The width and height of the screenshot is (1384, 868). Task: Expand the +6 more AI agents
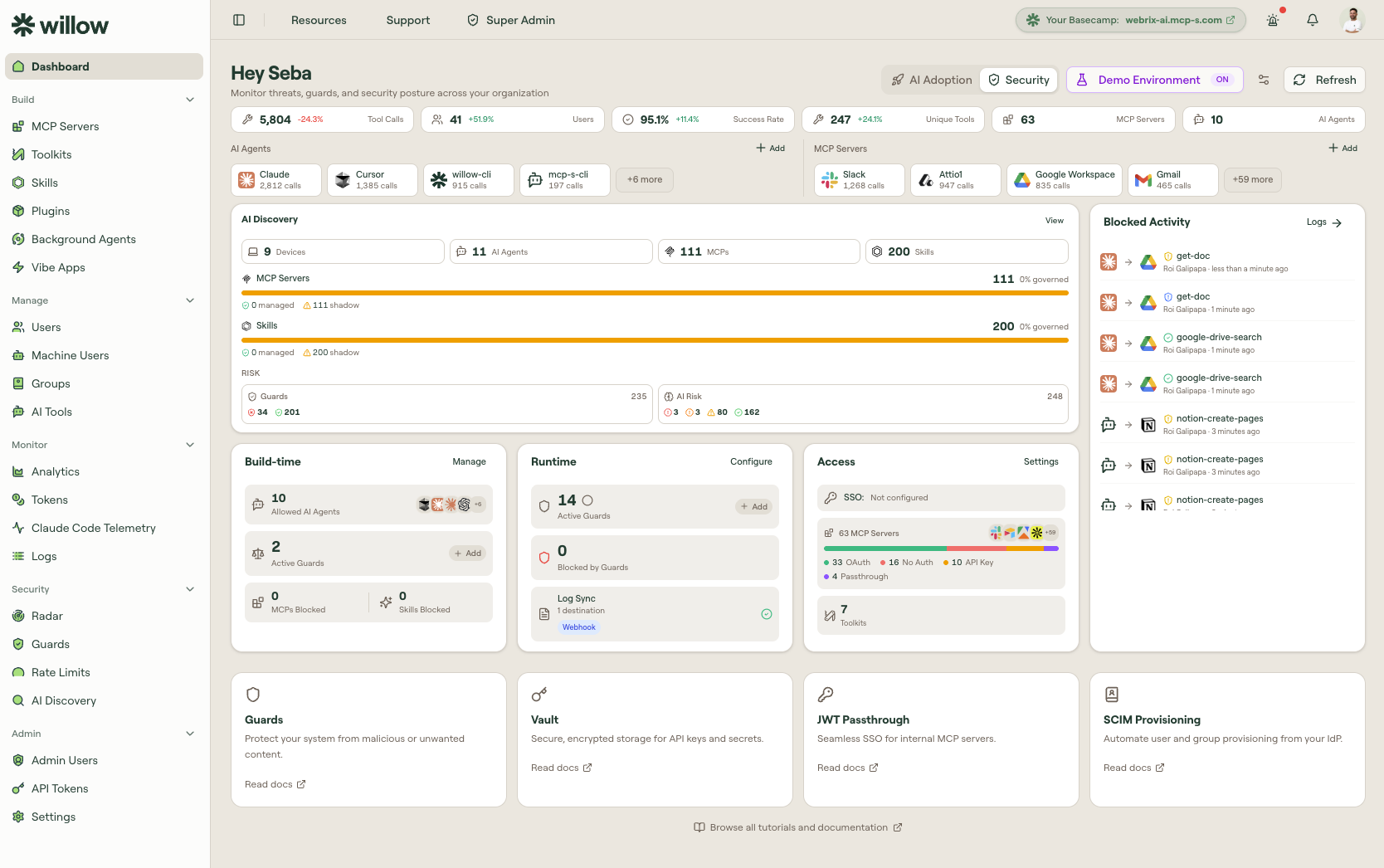645,180
